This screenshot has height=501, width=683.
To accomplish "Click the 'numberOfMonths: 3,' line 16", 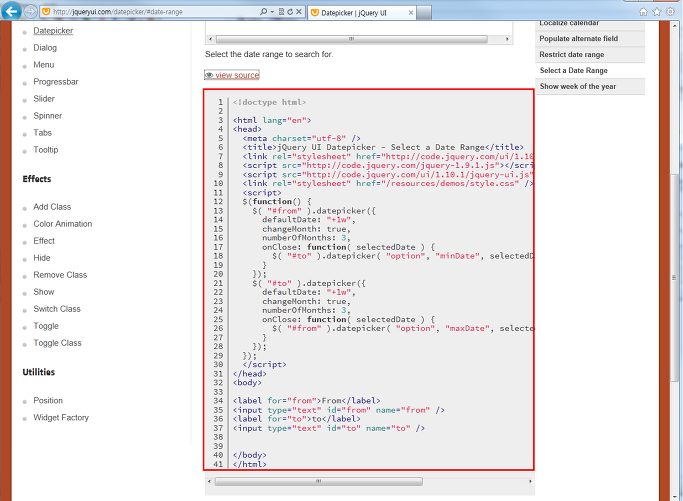I will point(306,238).
